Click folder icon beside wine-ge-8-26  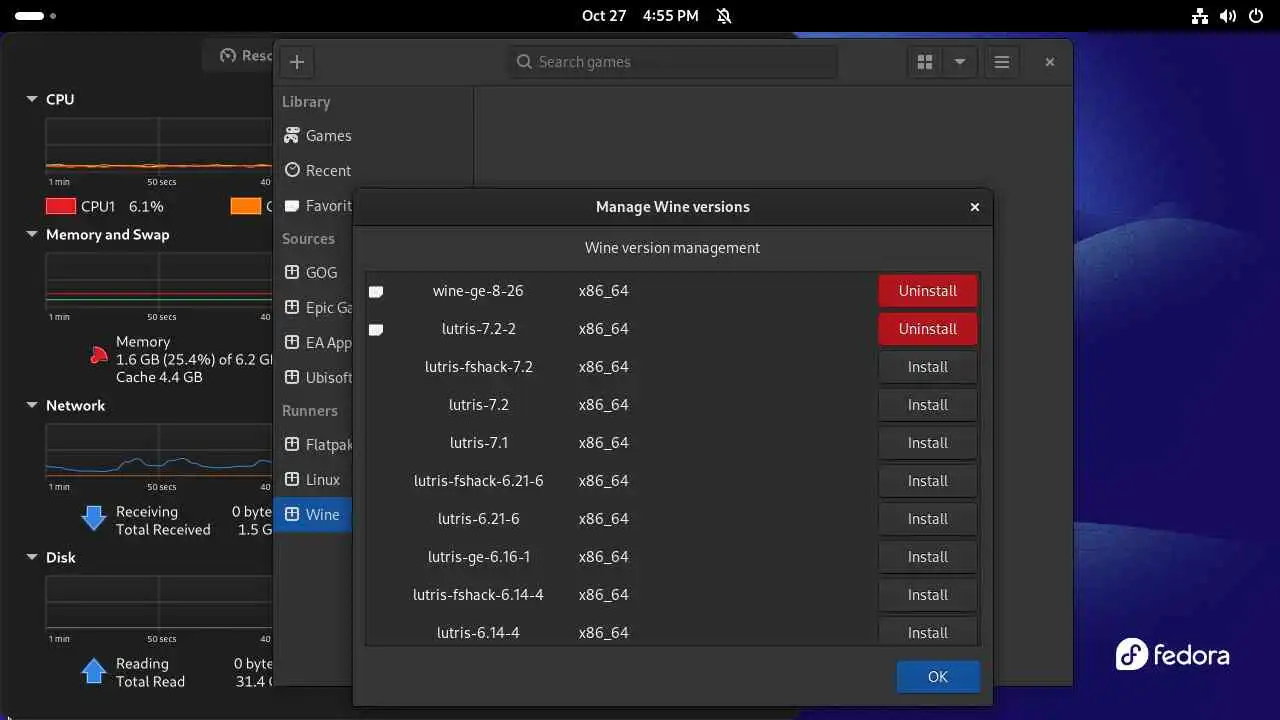(x=376, y=292)
